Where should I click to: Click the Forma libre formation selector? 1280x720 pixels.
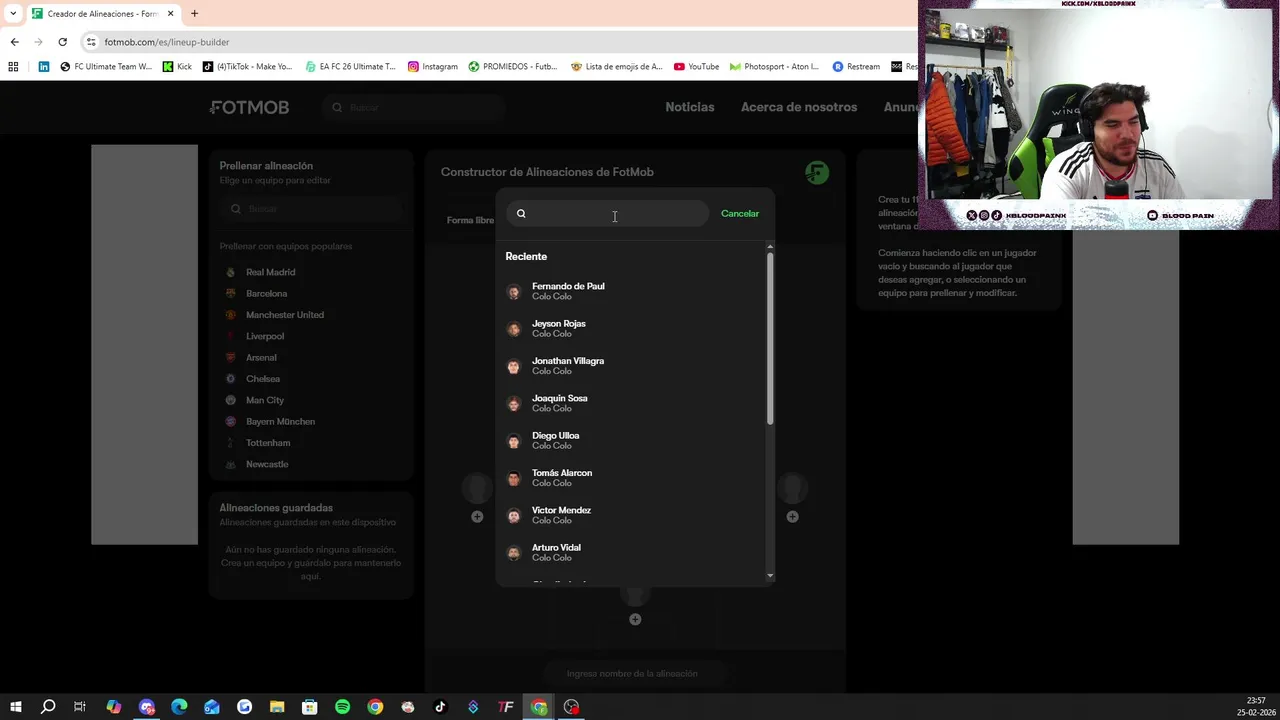tap(470, 220)
